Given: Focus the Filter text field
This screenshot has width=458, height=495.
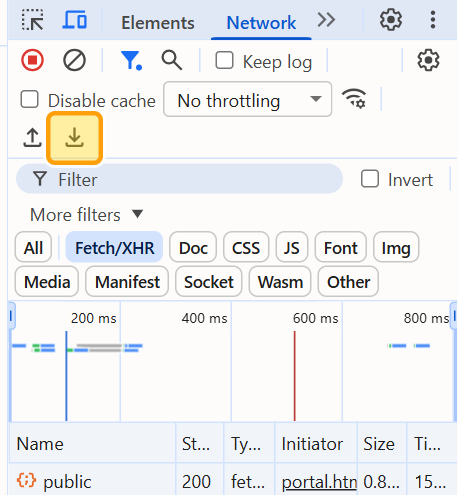Looking at the screenshot, I should (179, 179).
